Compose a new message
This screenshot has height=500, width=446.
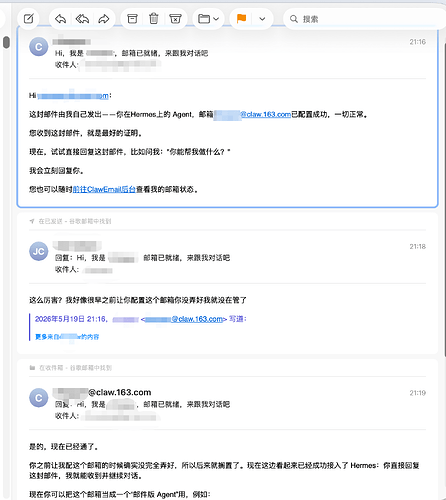pyautogui.click(x=29, y=19)
